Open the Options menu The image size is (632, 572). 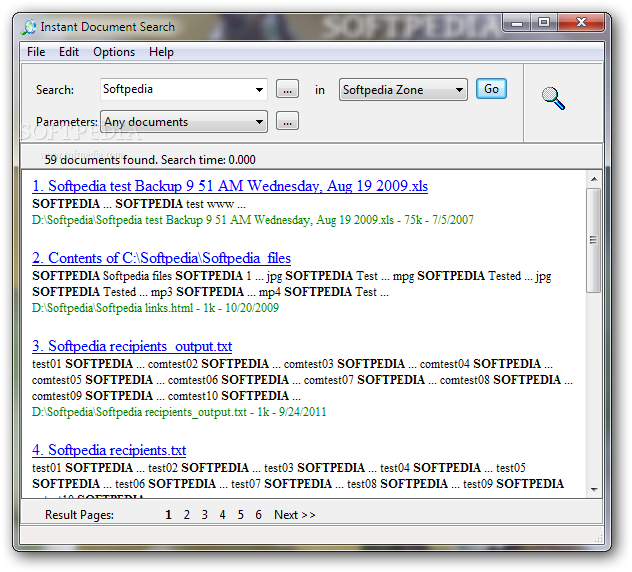tap(114, 52)
